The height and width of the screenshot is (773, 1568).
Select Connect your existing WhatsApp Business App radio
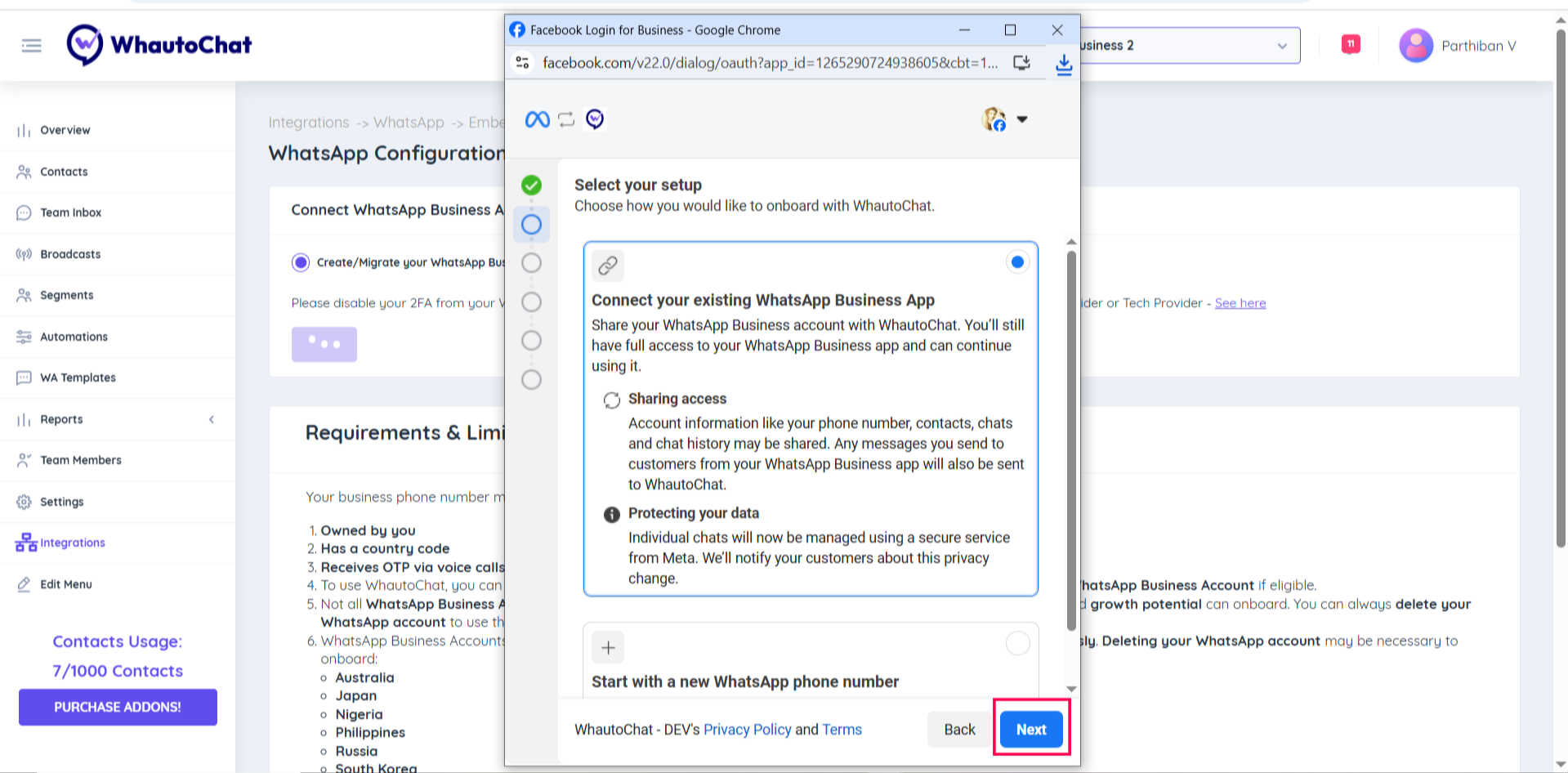coord(1017,262)
